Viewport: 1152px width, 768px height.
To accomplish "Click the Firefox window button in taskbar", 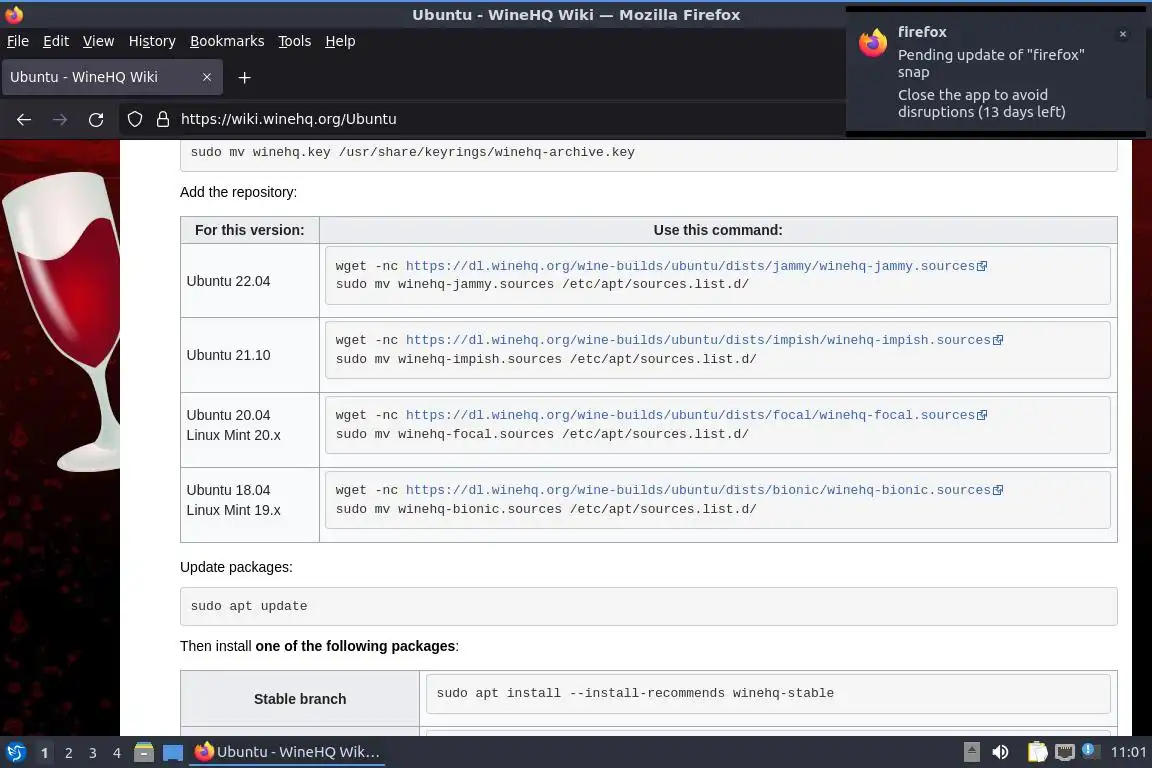I will click(x=287, y=753).
